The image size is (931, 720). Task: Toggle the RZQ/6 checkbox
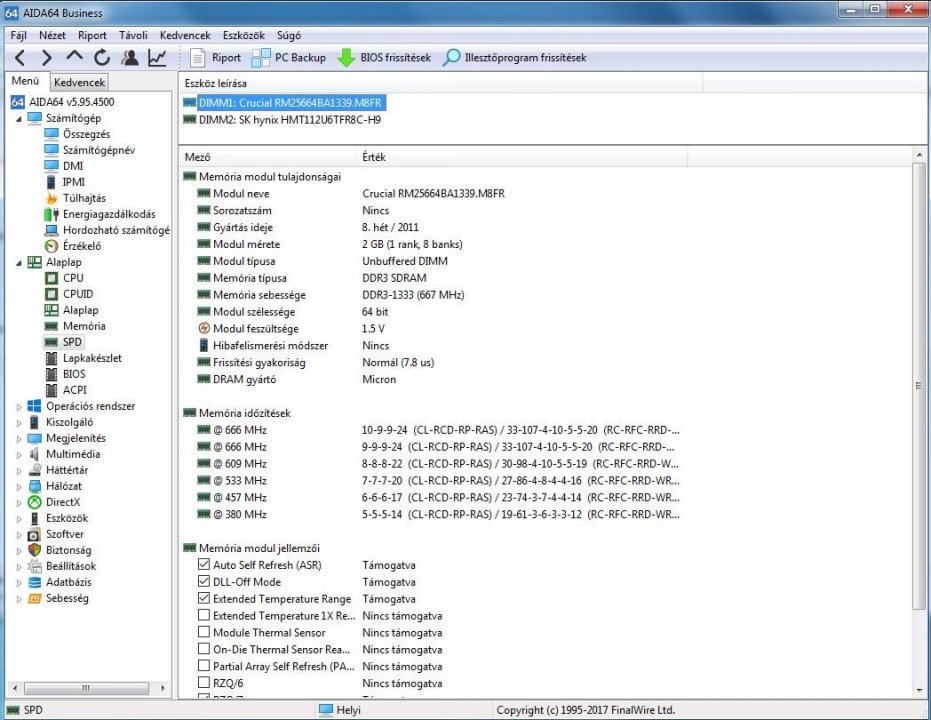coord(204,683)
